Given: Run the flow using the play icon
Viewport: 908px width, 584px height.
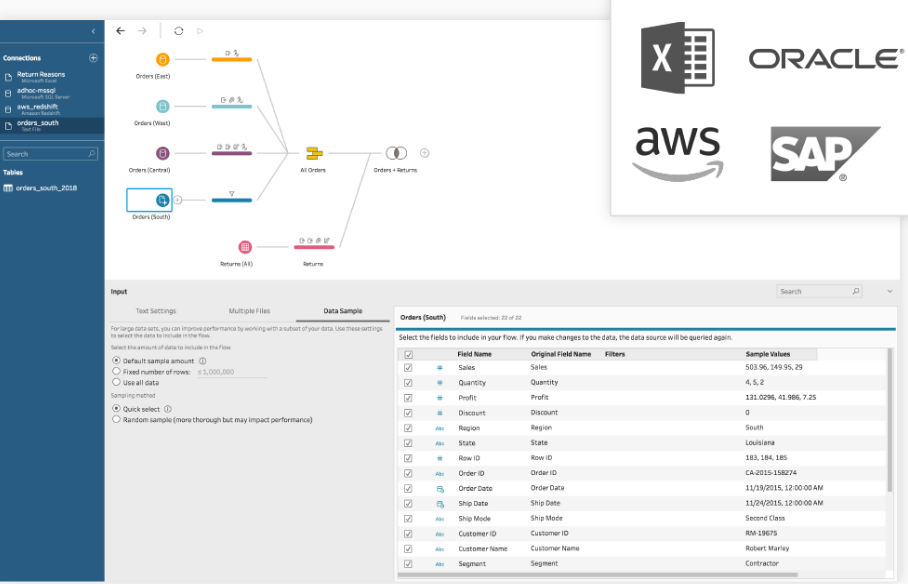Looking at the screenshot, I should [x=199, y=31].
